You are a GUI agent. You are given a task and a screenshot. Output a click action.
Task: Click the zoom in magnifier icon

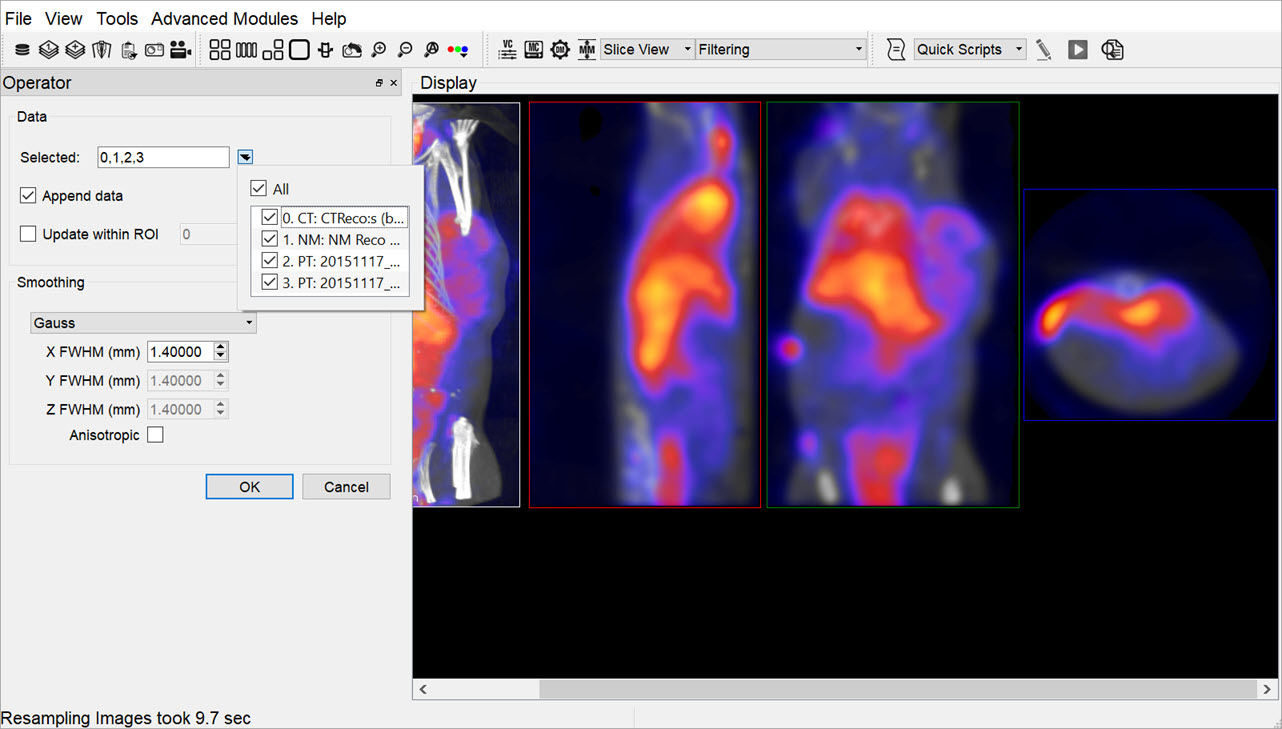[x=379, y=50]
